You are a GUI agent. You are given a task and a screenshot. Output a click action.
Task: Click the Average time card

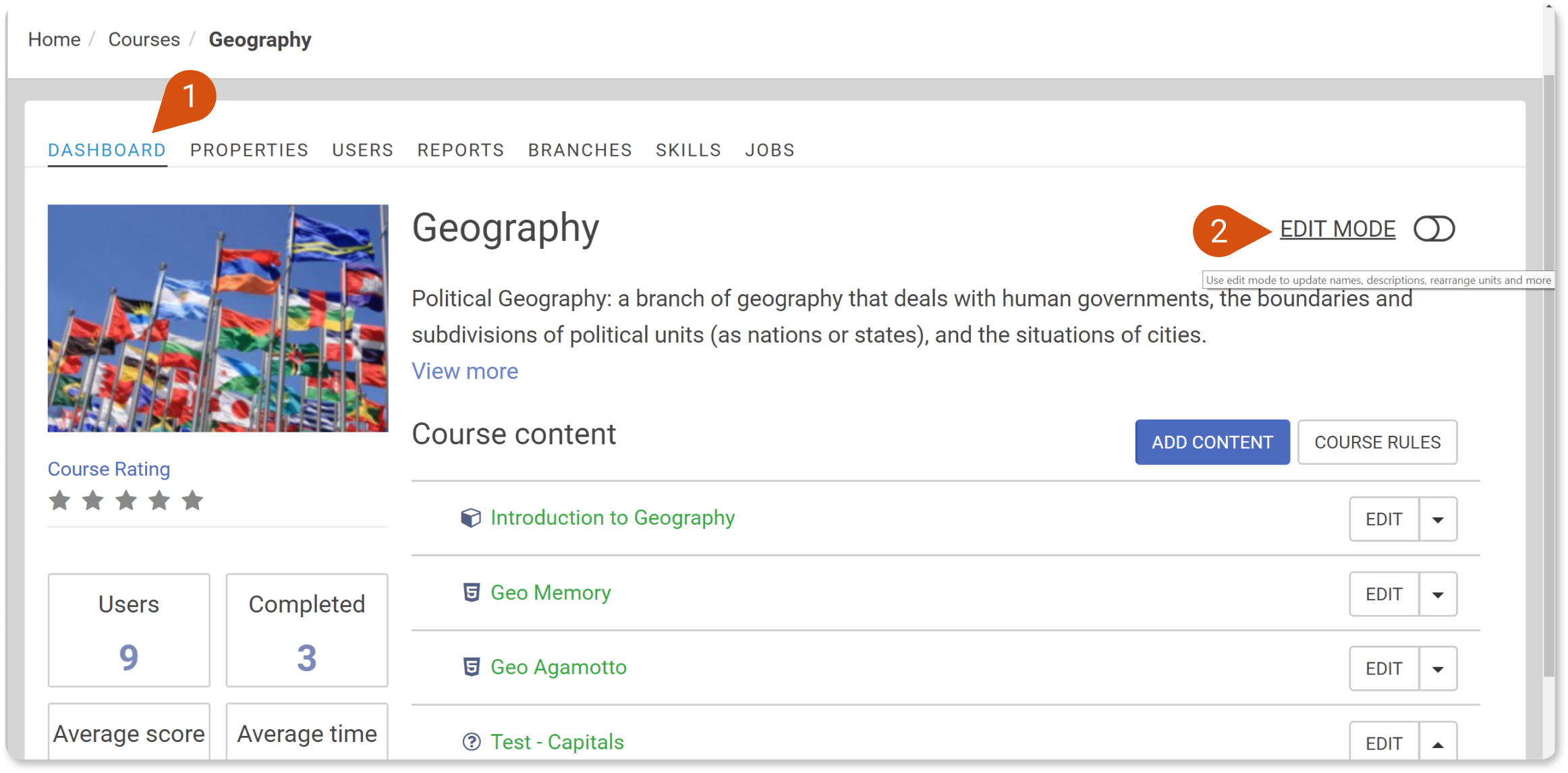307,733
